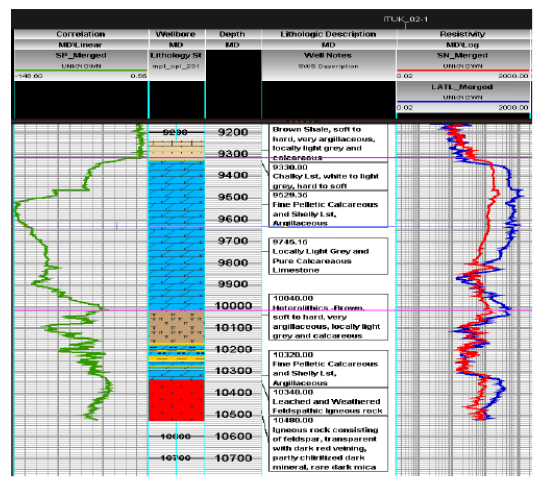Click depth label 10400
Viewport: 558px width, 490px height.
(x=233, y=392)
